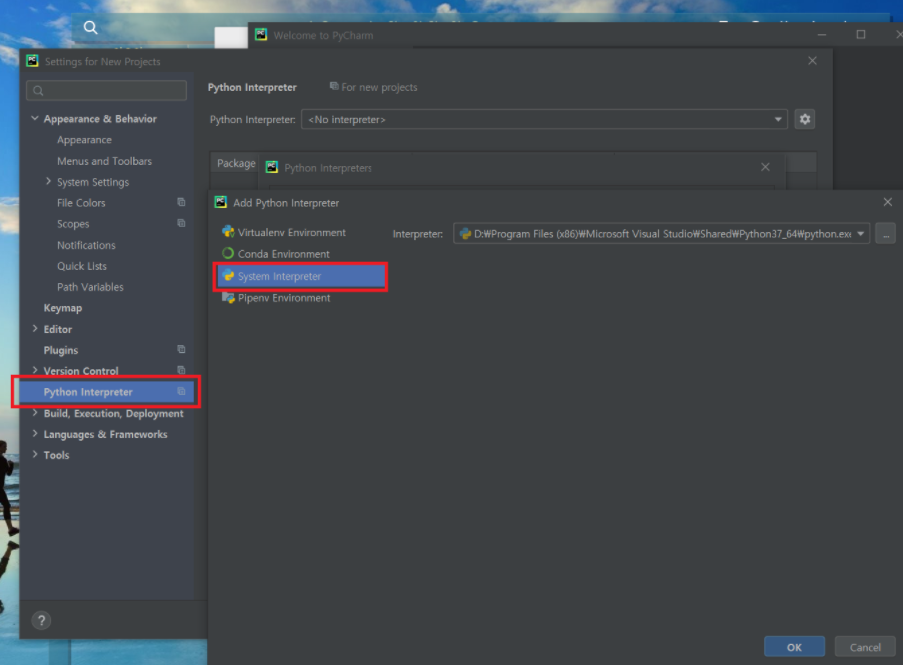Image resolution: width=903 pixels, height=665 pixels.
Task: Click the search icon in settings search field
Action: (x=39, y=90)
